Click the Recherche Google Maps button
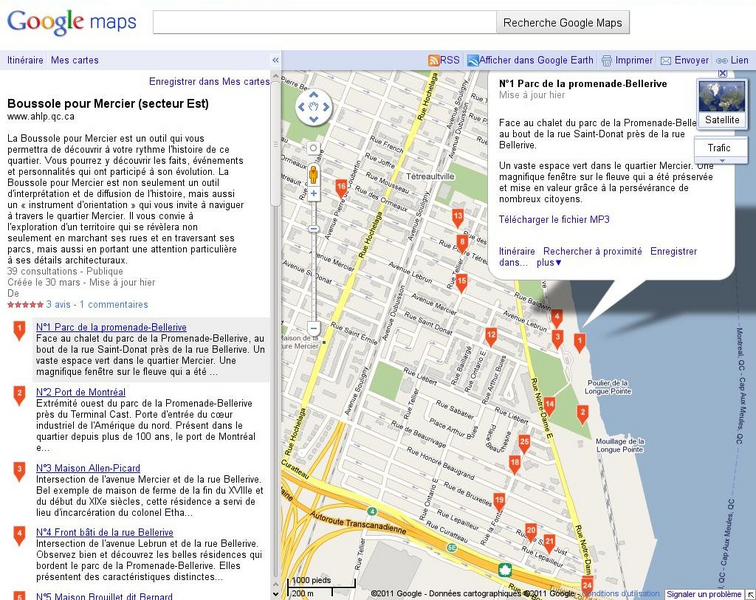 [563, 23]
